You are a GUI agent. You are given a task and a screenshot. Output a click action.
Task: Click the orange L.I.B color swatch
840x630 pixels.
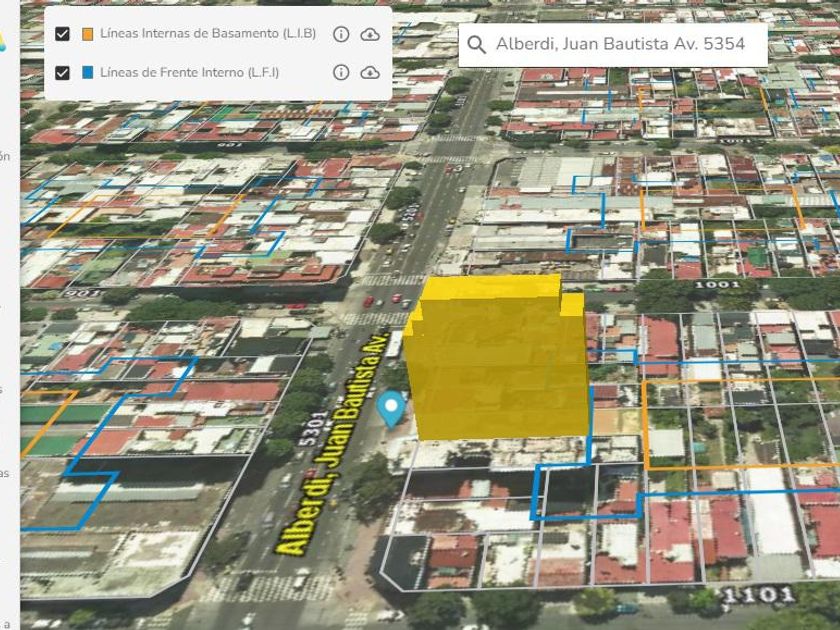point(87,34)
